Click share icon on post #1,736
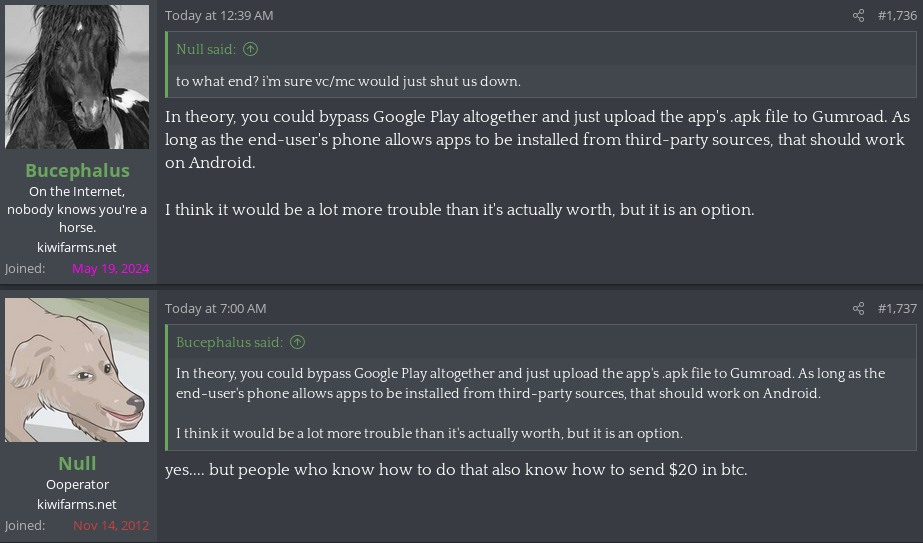 point(858,16)
